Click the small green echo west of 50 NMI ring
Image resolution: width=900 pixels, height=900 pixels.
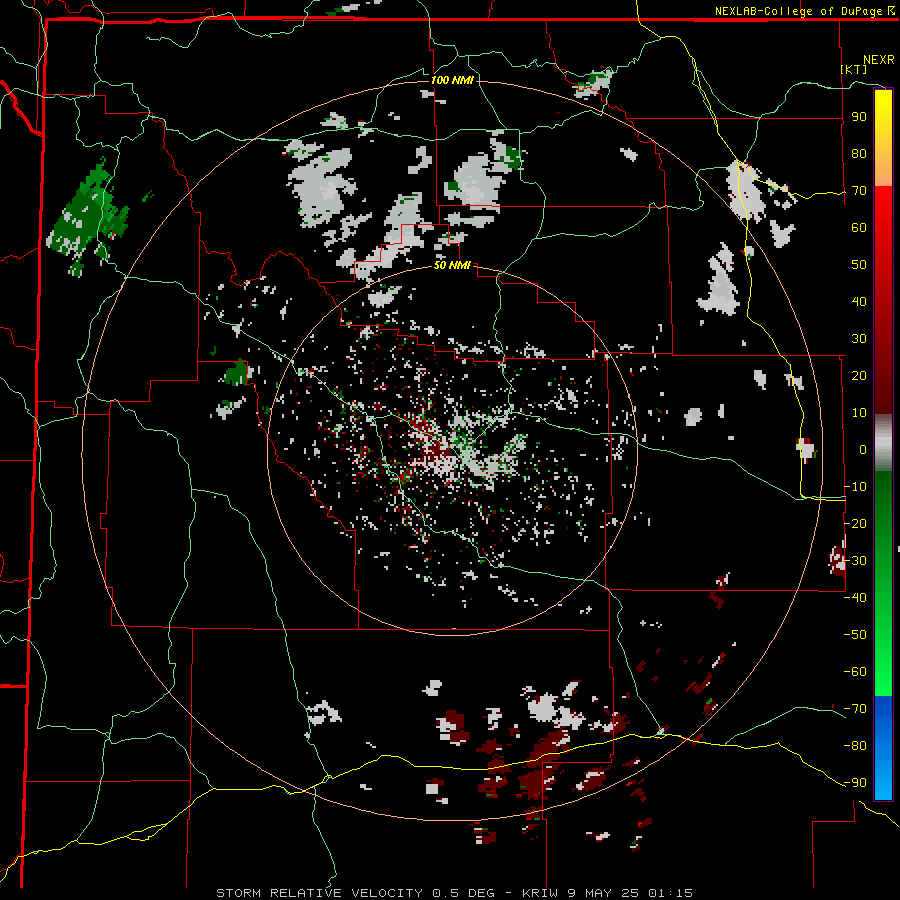[236, 373]
